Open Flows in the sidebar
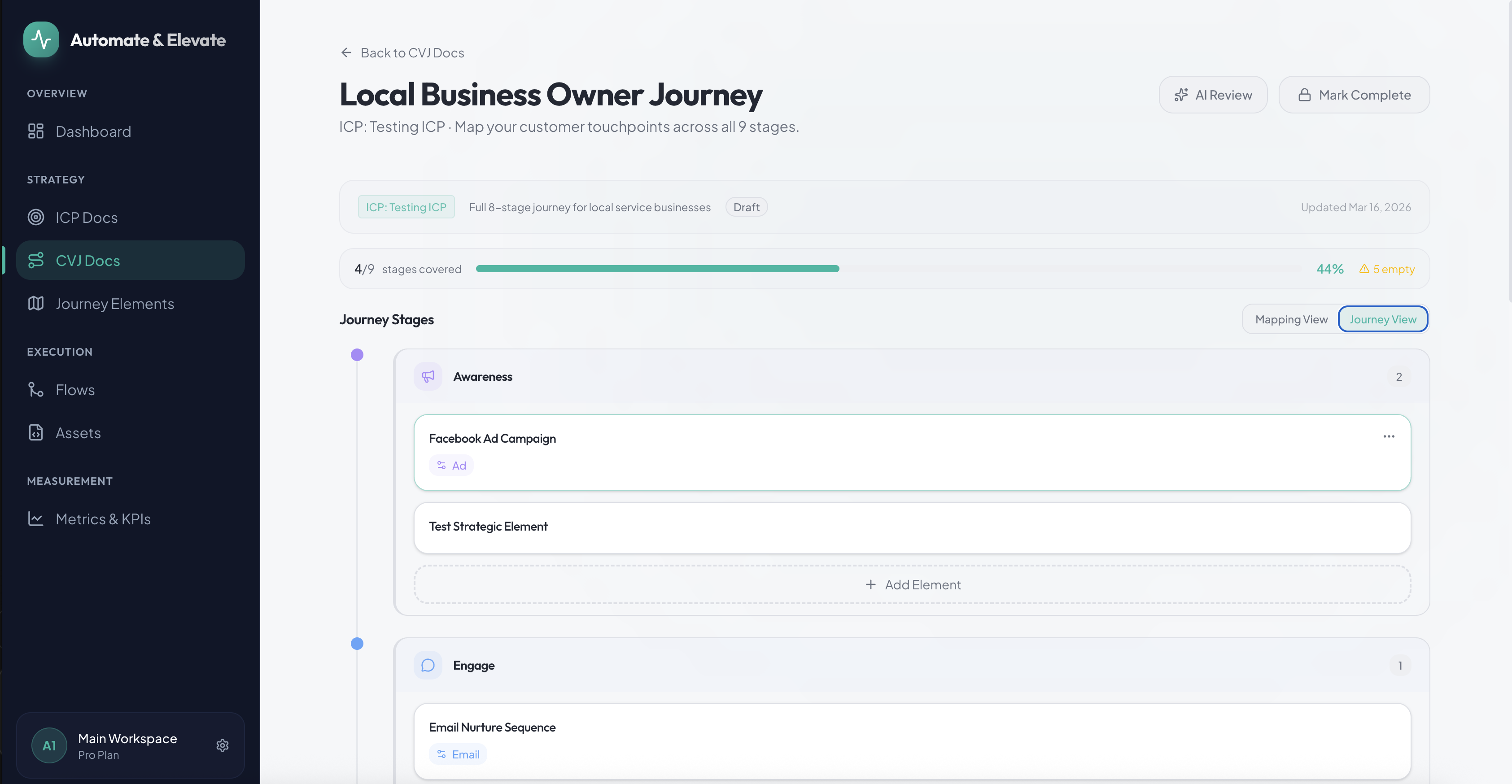The image size is (1512, 784). (130, 390)
